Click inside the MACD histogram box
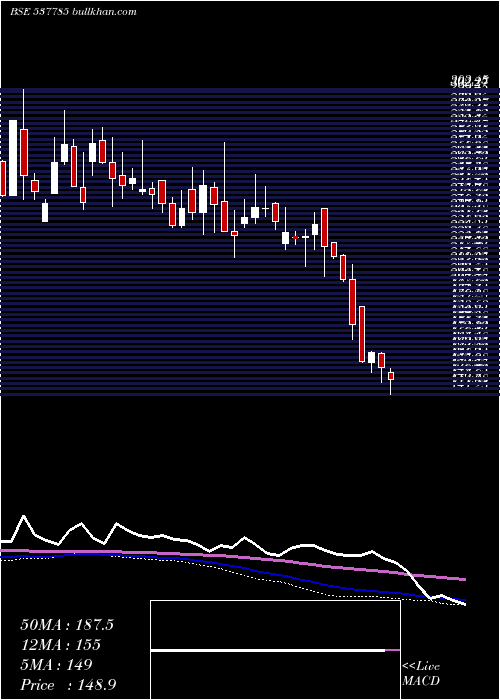500x700 pixels. 275,650
